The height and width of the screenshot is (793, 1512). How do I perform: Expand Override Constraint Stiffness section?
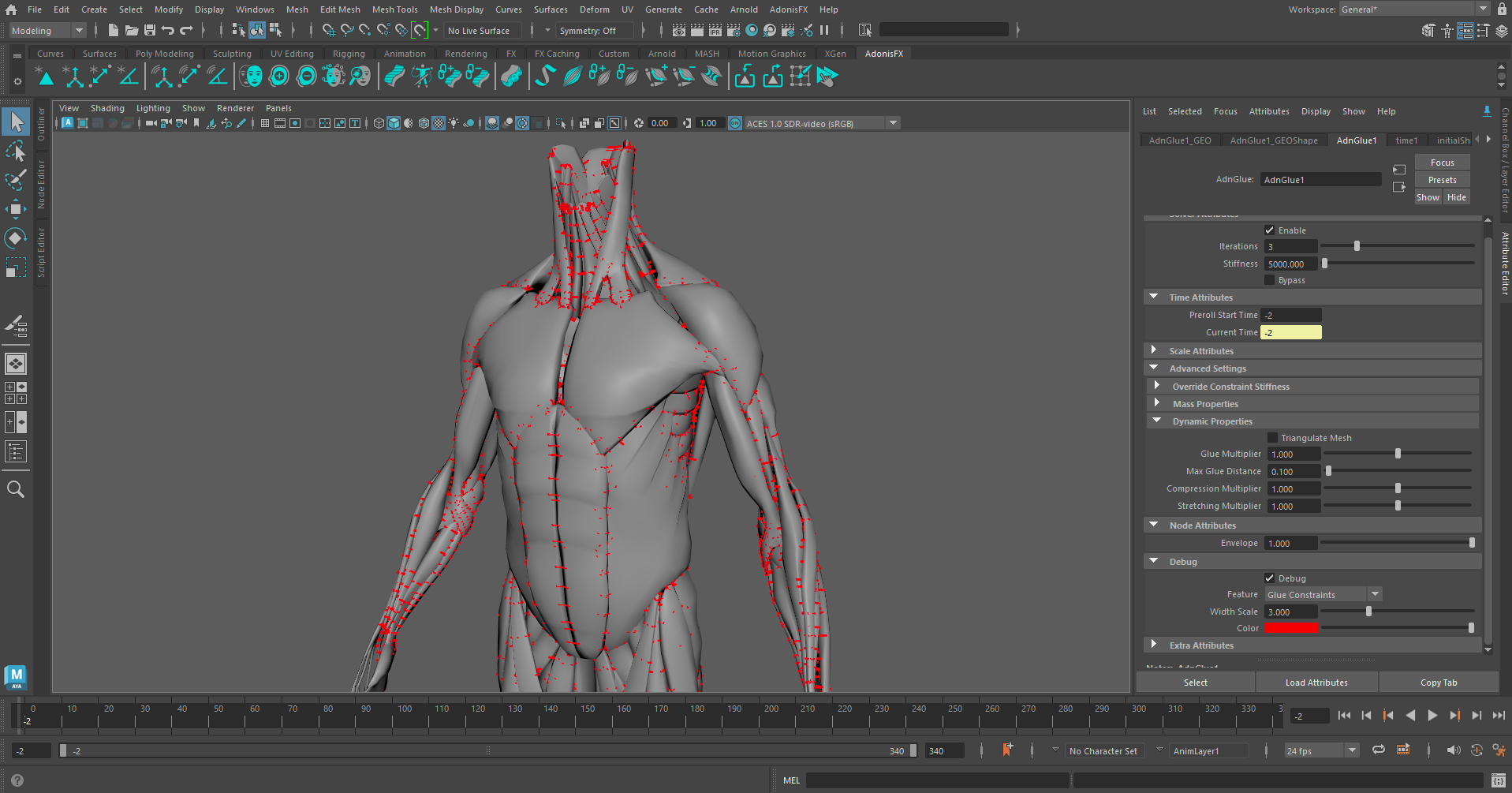(x=1314, y=387)
